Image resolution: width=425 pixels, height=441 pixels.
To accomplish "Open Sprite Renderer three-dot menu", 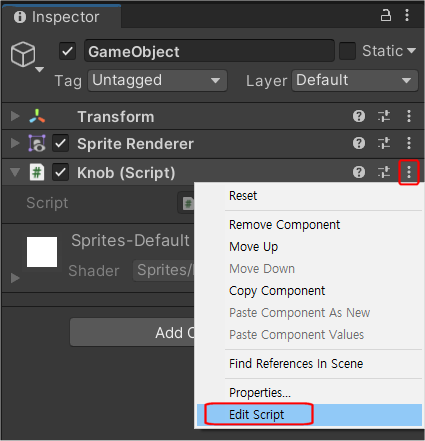I will pos(409,144).
